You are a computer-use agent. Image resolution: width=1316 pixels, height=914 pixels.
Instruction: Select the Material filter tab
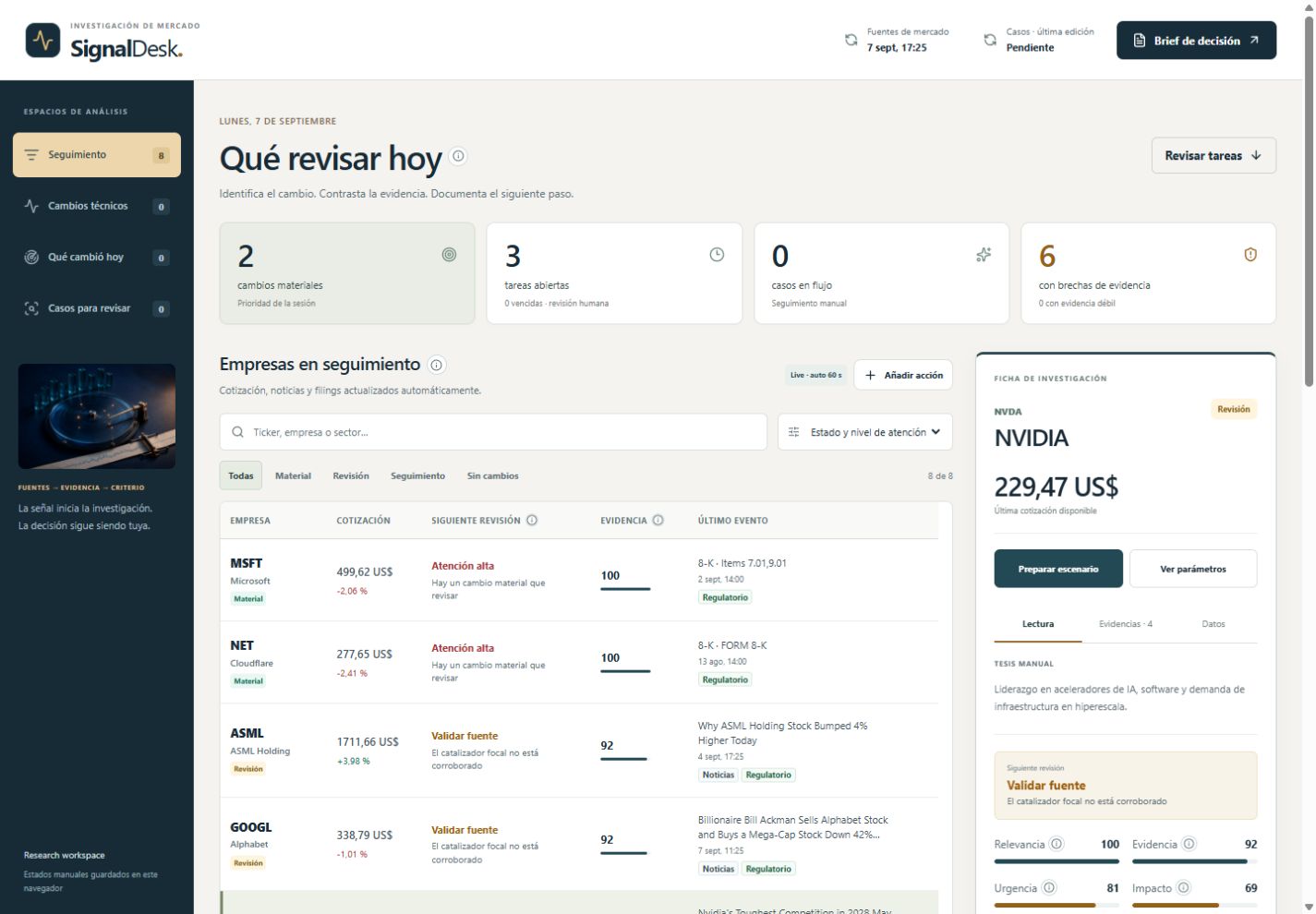pos(293,475)
